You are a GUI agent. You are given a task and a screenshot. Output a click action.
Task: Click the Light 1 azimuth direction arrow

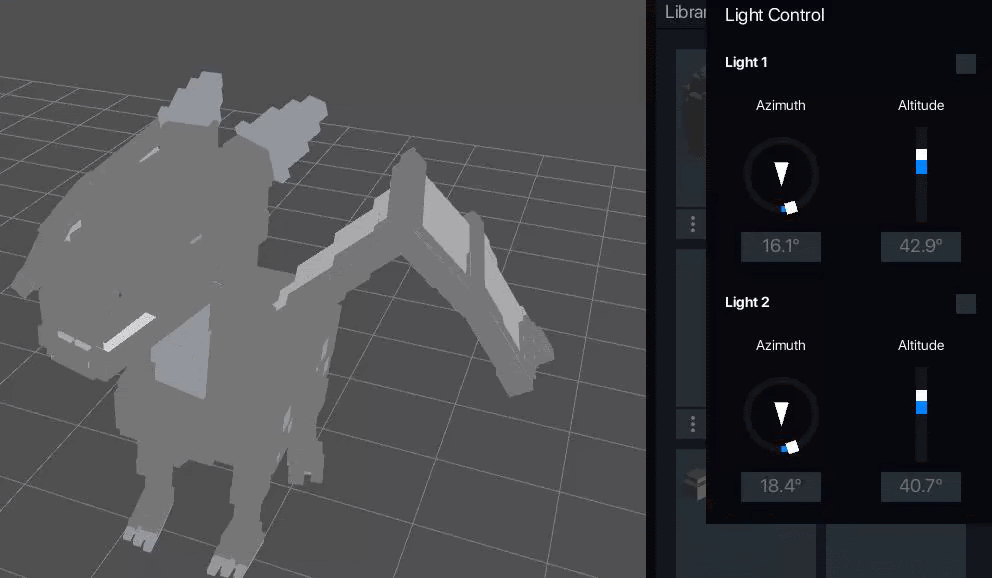tap(781, 173)
